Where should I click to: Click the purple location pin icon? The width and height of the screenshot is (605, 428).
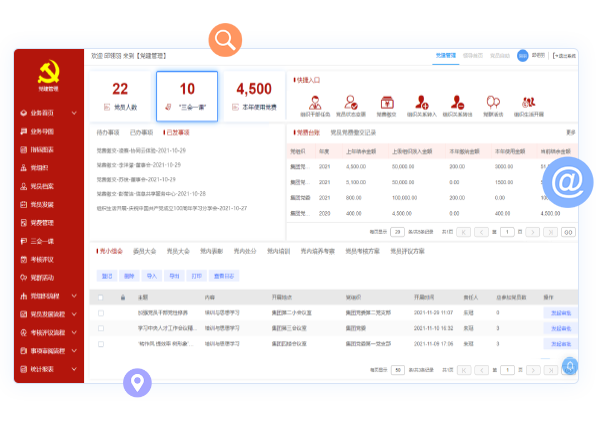pyautogui.click(x=137, y=381)
